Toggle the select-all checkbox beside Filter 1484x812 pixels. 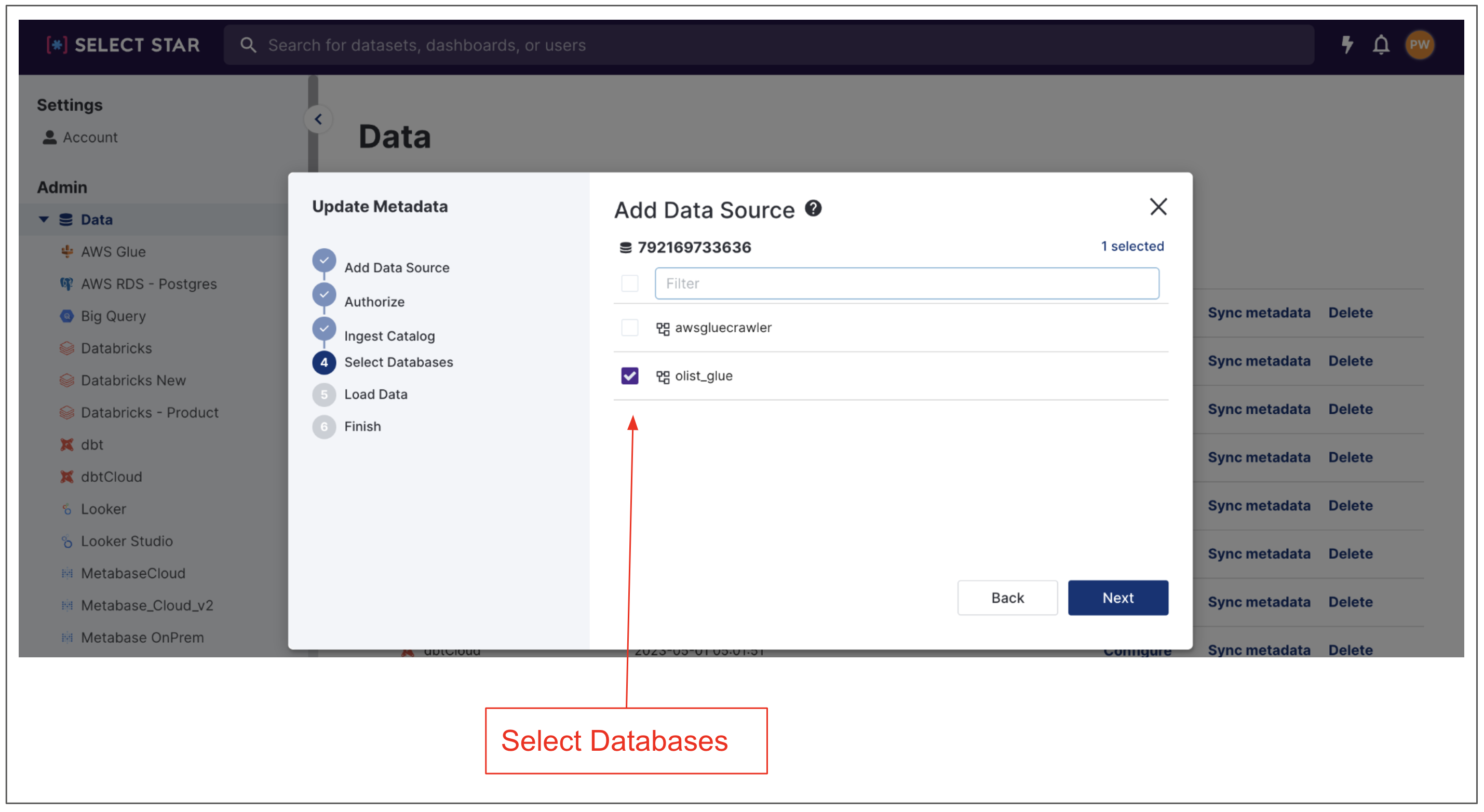(x=630, y=283)
